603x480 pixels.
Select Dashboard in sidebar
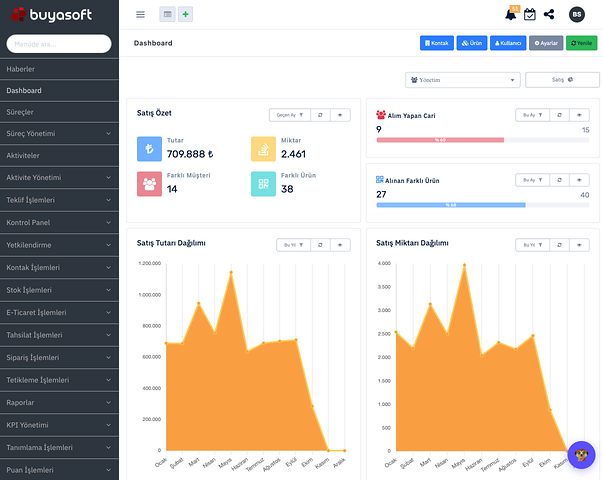pyautogui.click(x=59, y=91)
